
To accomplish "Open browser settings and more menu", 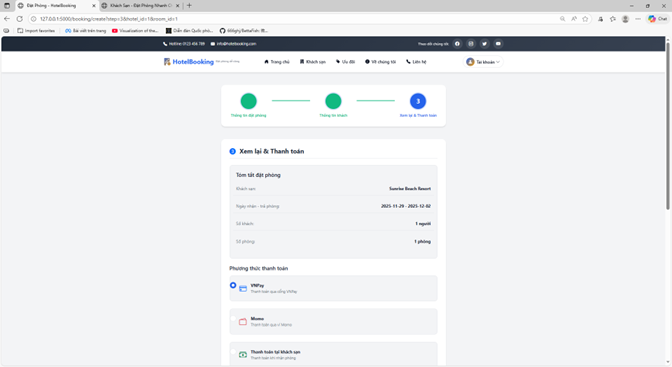I will coord(638,19).
